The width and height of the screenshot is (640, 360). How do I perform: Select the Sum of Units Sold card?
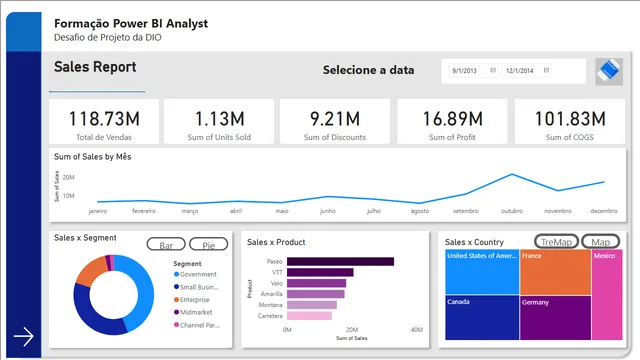(219, 121)
